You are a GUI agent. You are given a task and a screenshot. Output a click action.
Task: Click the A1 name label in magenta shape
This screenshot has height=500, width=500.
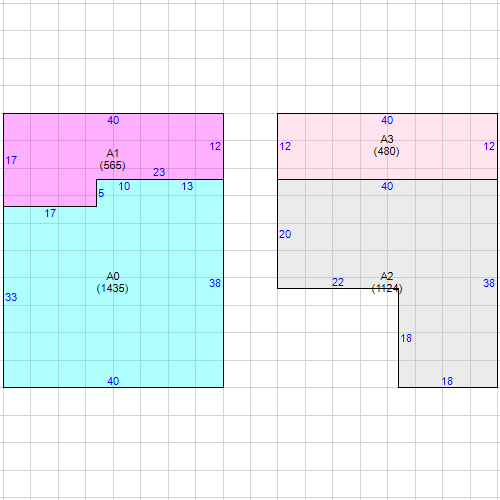click(x=113, y=153)
